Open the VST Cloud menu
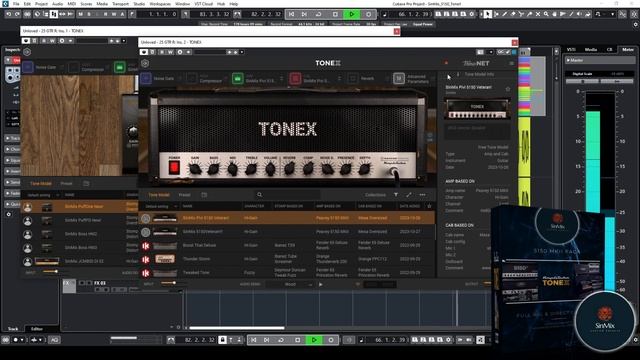 tap(203, 4)
